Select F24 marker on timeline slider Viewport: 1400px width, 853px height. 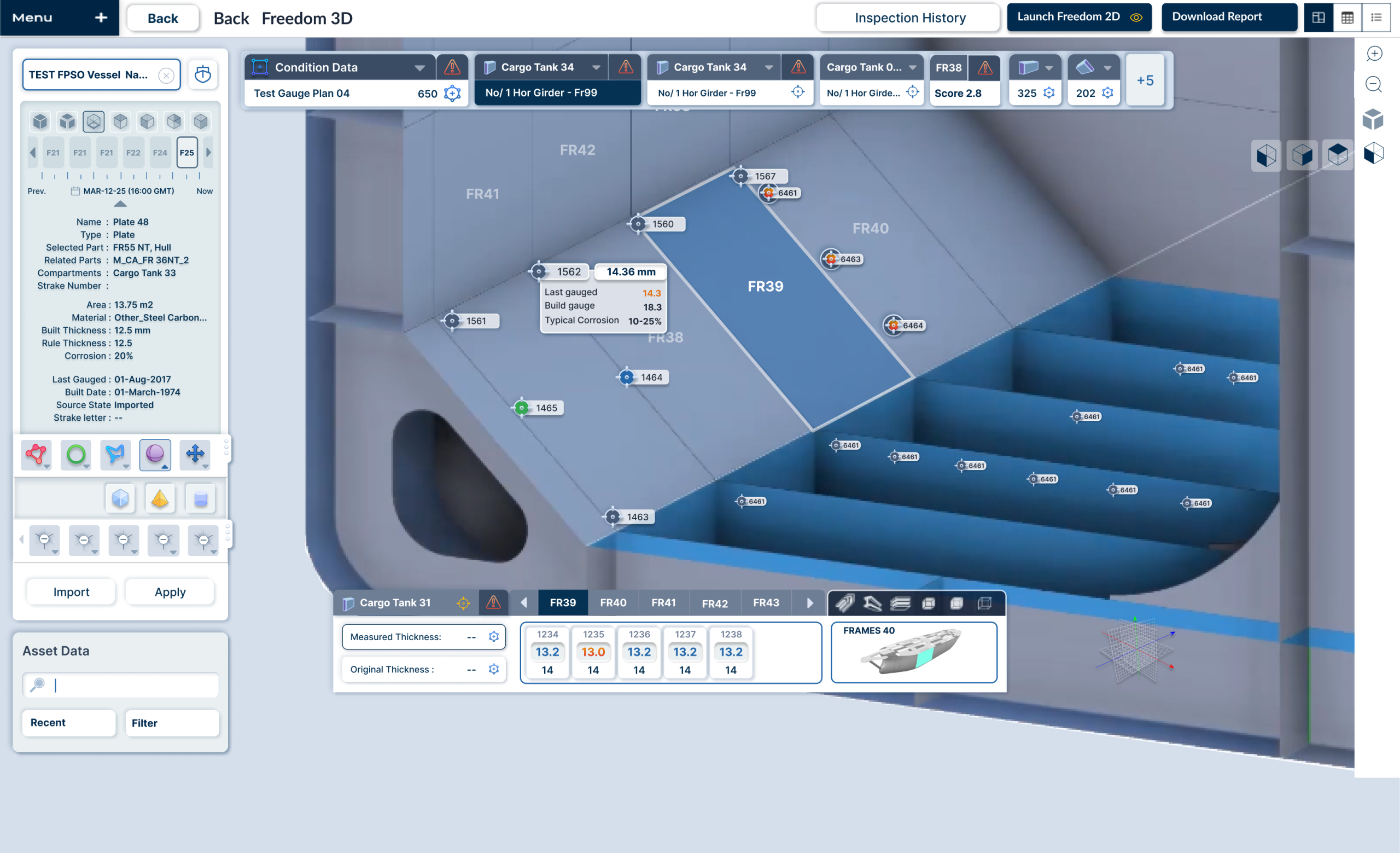(160, 152)
